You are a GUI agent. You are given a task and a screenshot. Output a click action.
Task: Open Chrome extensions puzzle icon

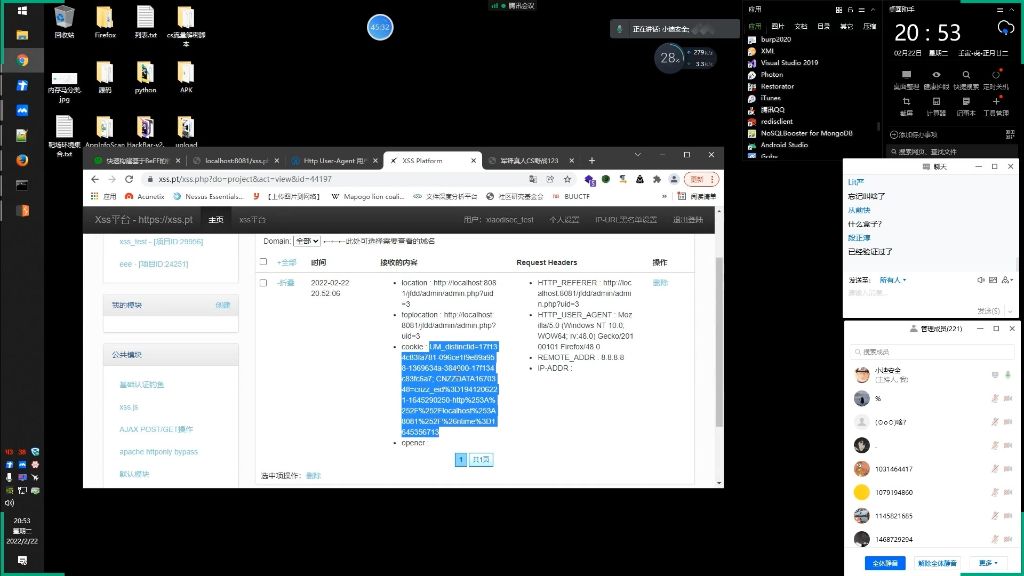click(x=657, y=179)
